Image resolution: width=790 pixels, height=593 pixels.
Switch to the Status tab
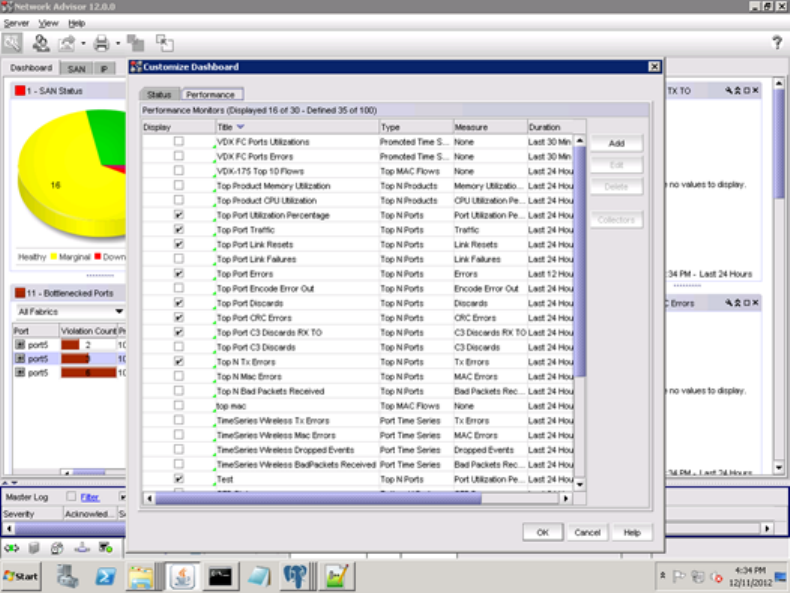(159, 95)
